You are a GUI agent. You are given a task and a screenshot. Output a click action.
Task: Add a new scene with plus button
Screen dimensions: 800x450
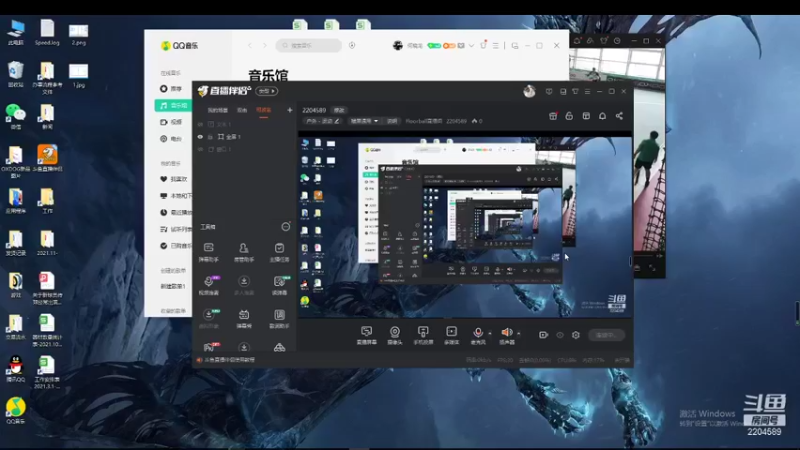coord(289,110)
